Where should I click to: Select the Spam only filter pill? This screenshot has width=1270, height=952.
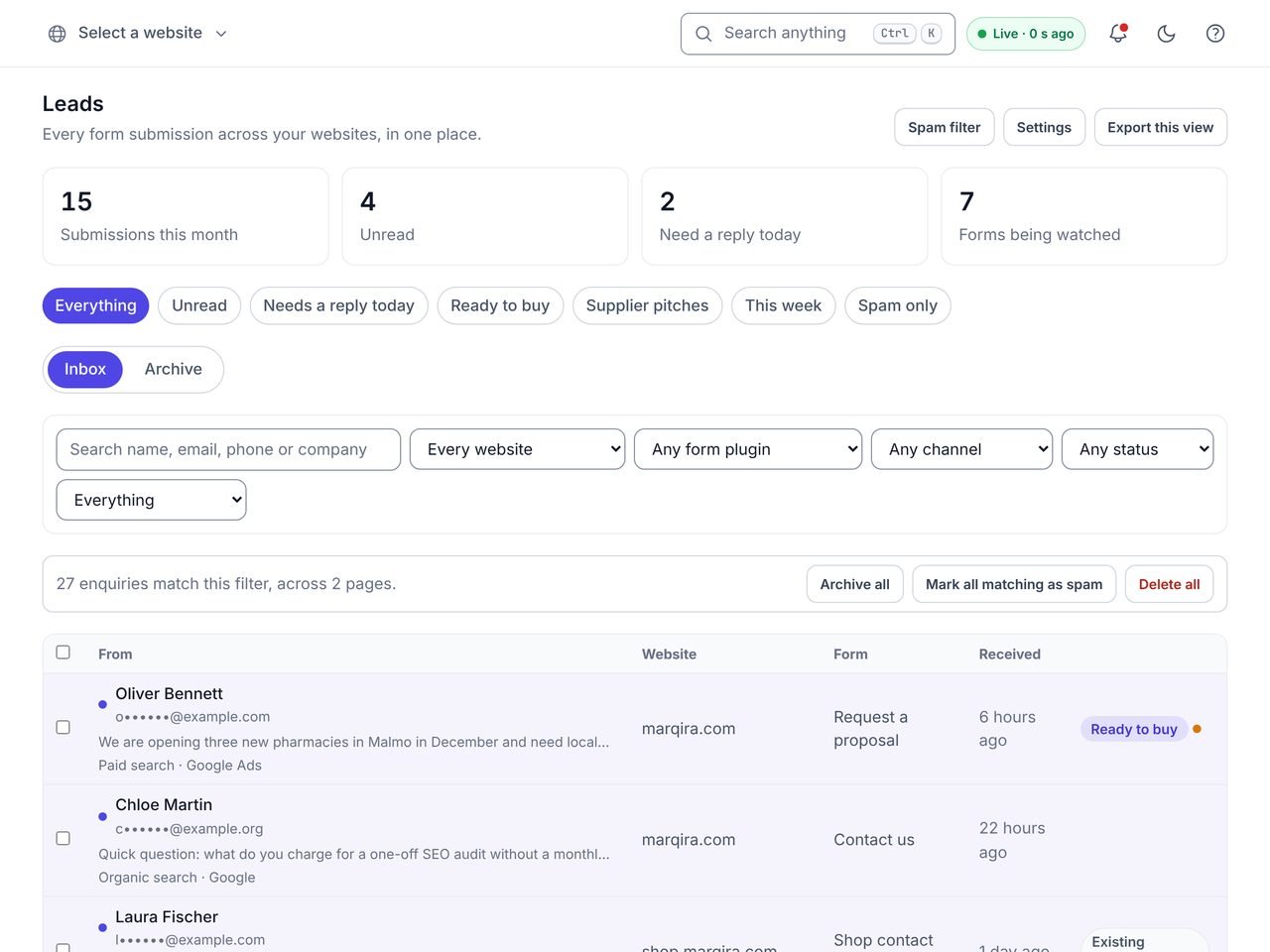coord(898,305)
